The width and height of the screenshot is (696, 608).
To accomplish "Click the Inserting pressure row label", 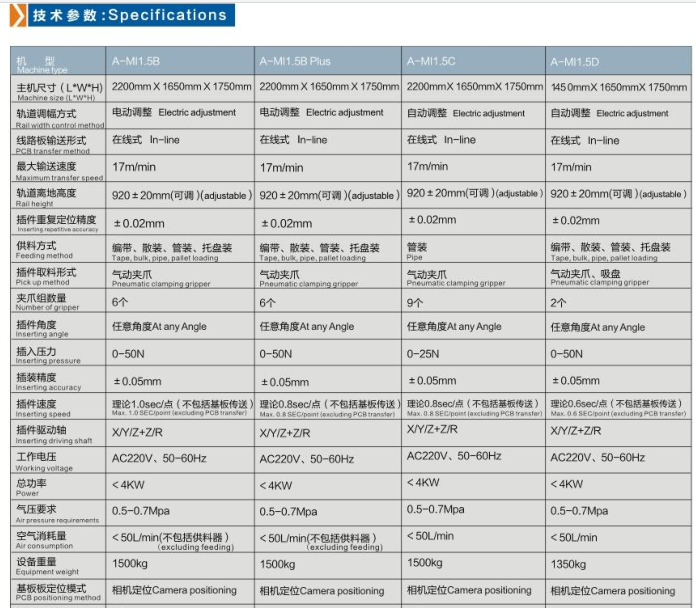I will (58, 353).
